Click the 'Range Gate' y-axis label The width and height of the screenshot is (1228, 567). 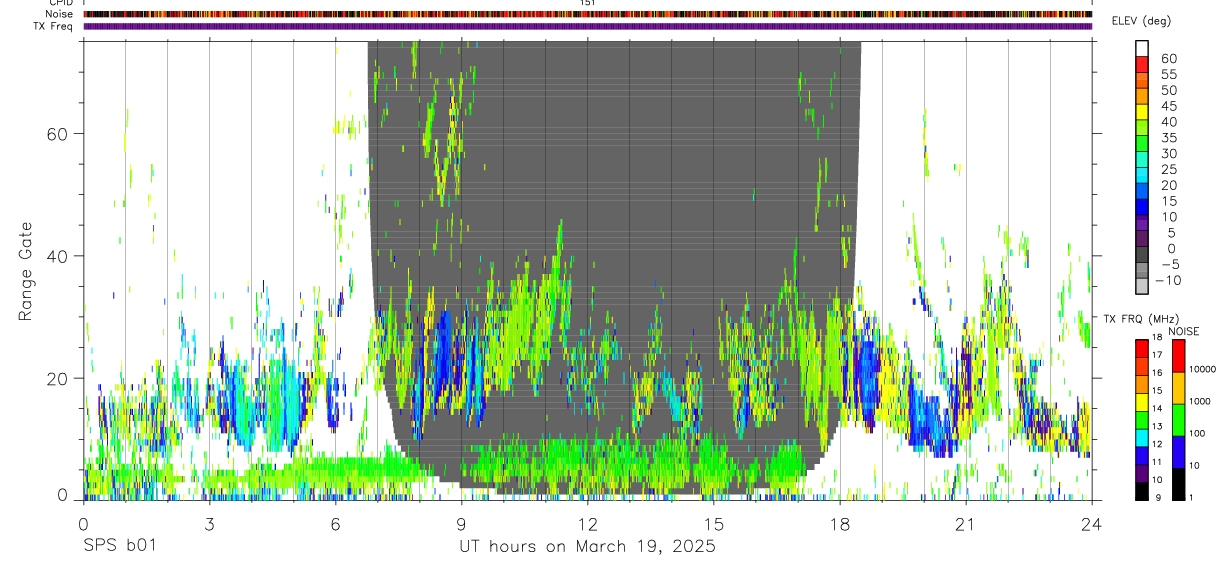[x=26, y=273]
